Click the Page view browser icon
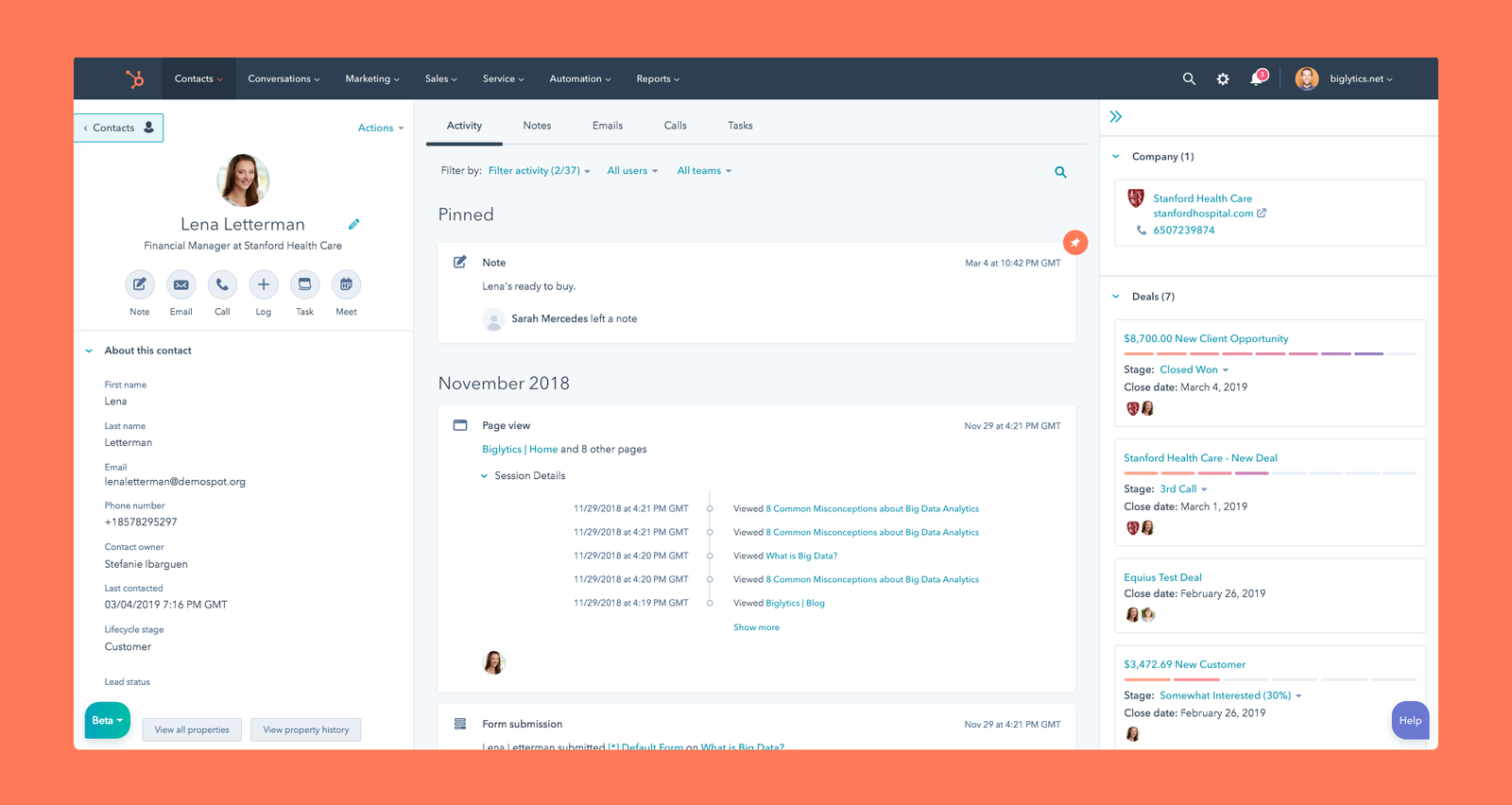1512x805 pixels. [x=460, y=425]
